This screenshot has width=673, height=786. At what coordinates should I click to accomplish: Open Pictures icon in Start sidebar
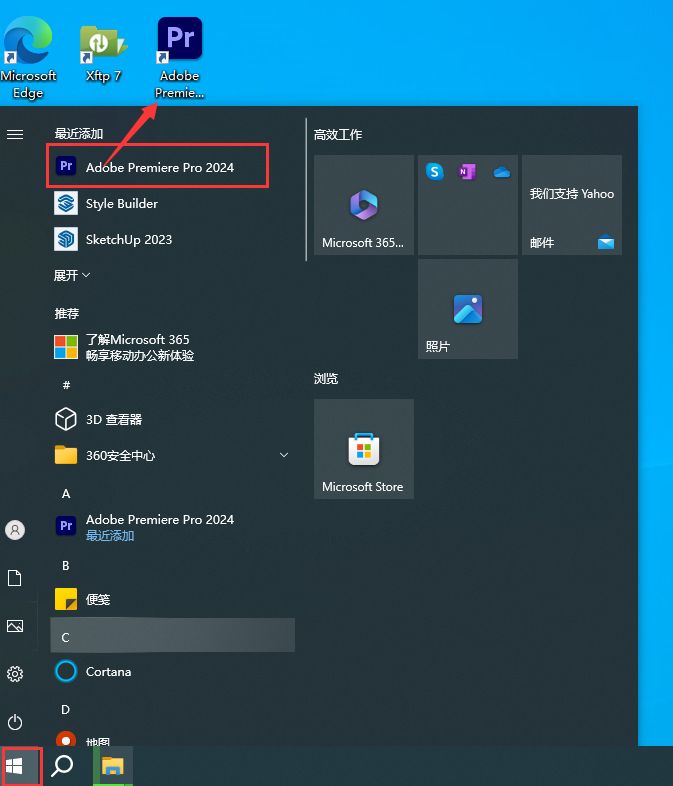point(15,626)
